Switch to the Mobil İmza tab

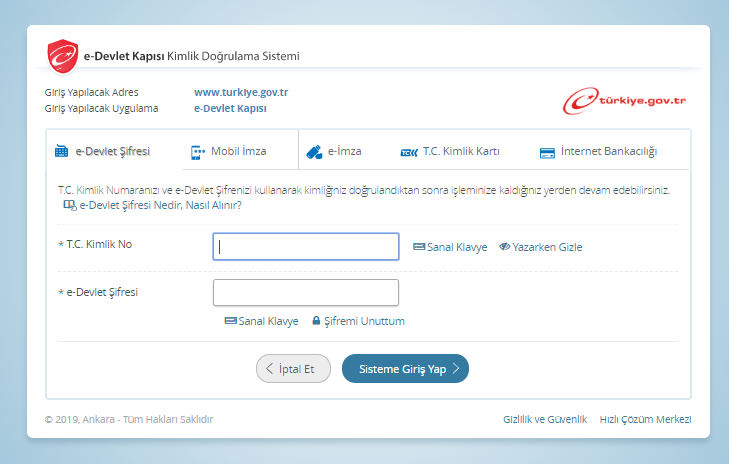(238, 152)
